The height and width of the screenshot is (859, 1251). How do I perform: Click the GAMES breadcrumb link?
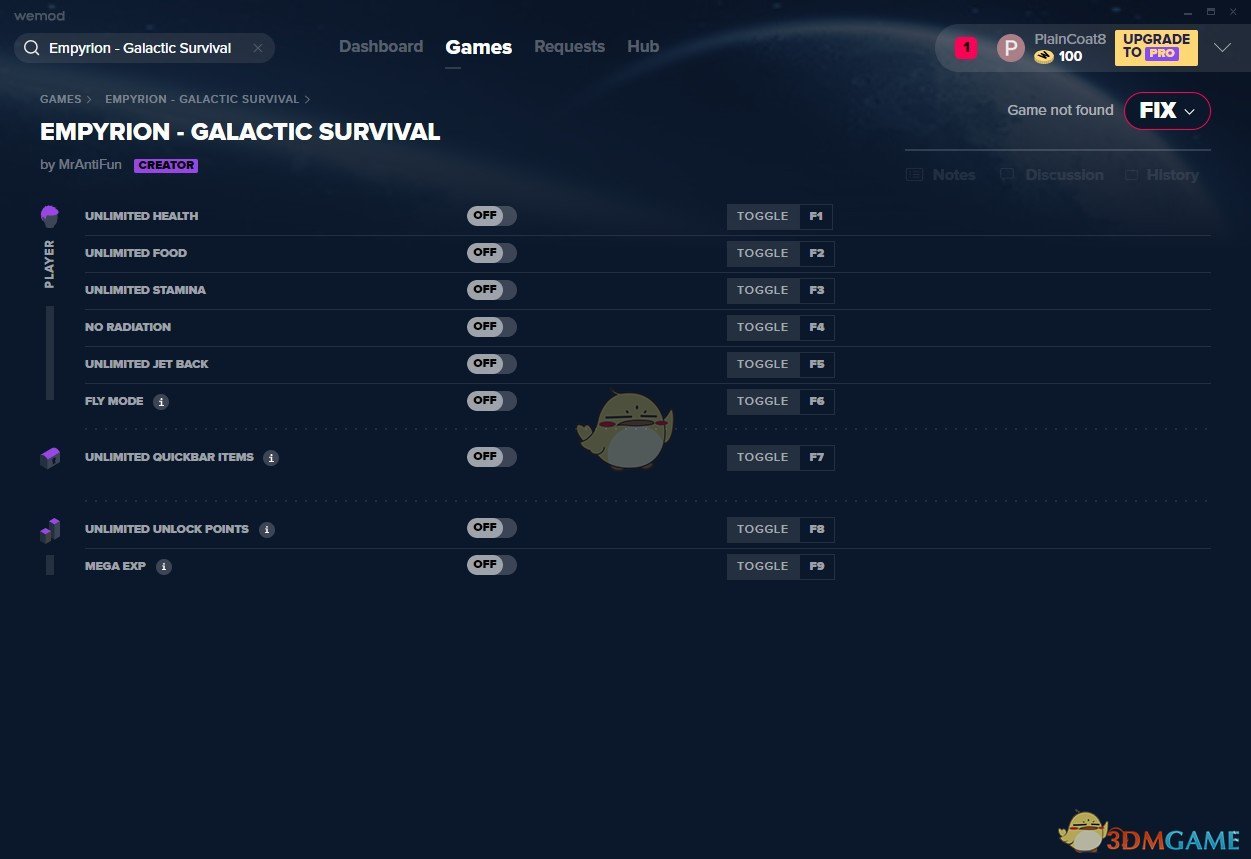61,100
